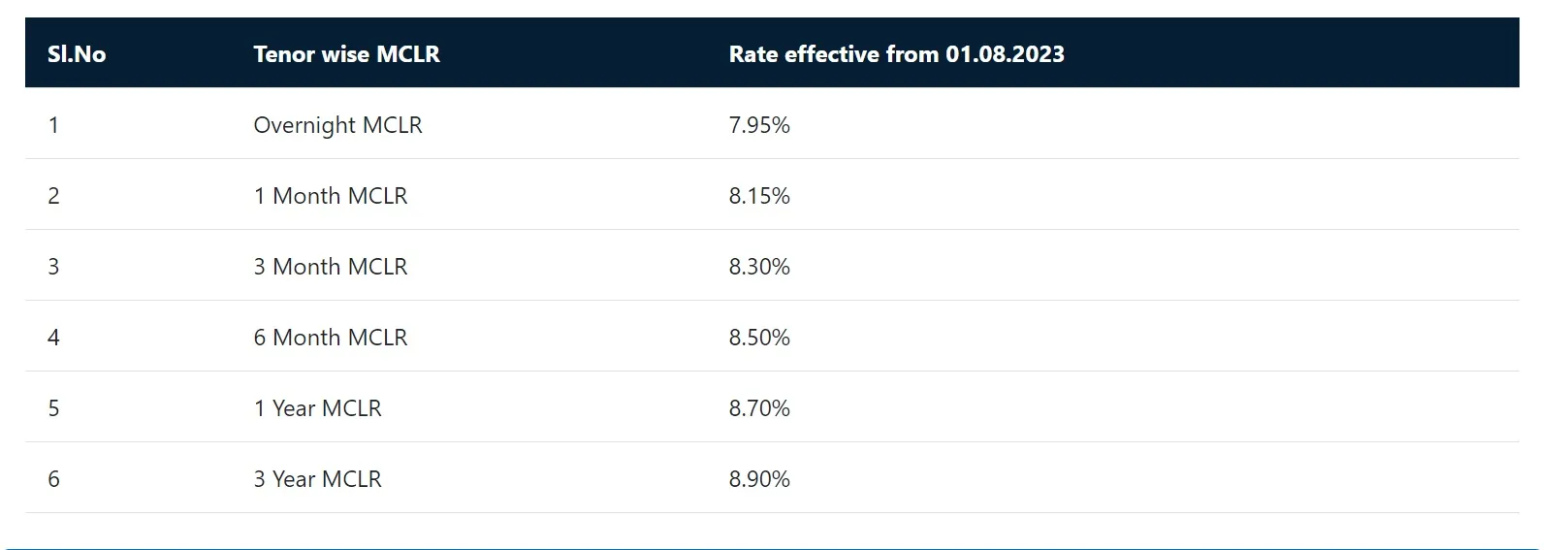Select the 7.95% rate value
Screen dimensions: 1568x550
pos(759,125)
